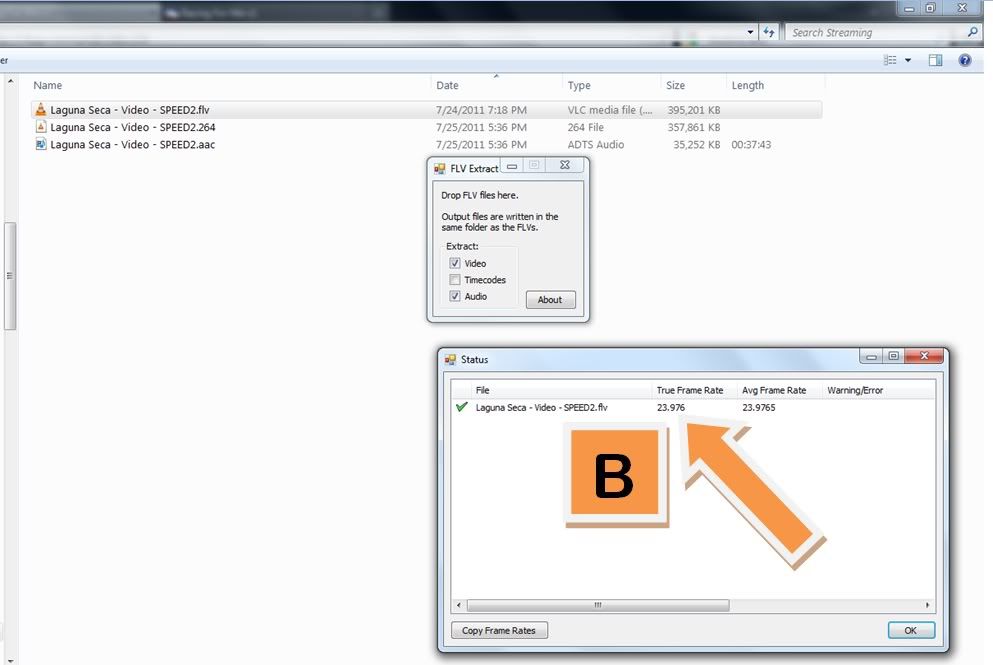Click the SPEED2.aac audio file icon
993x665 pixels.
(x=41, y=144)
